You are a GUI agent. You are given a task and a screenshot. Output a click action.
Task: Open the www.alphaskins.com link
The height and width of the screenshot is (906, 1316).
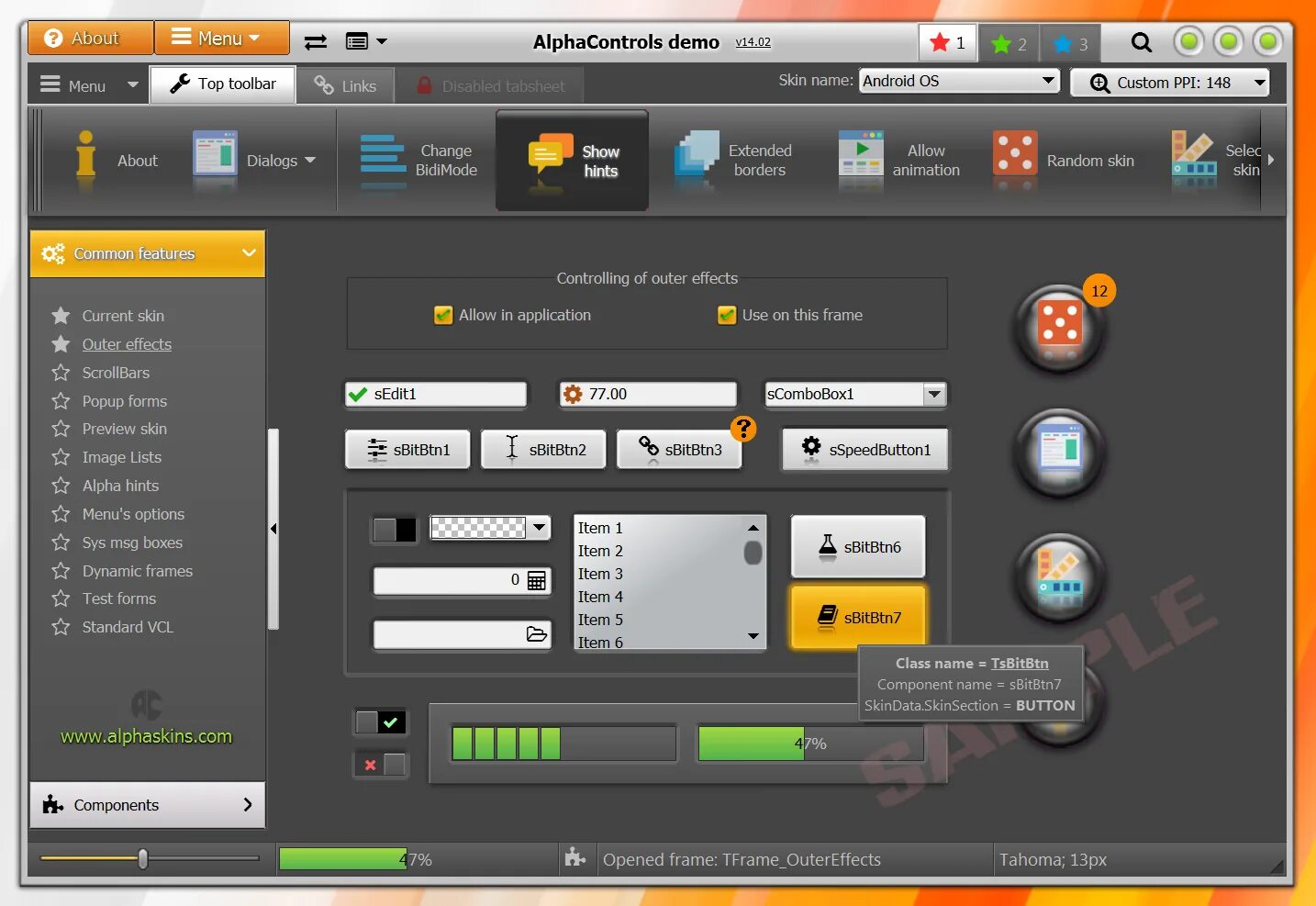click(x=146, y=736)
